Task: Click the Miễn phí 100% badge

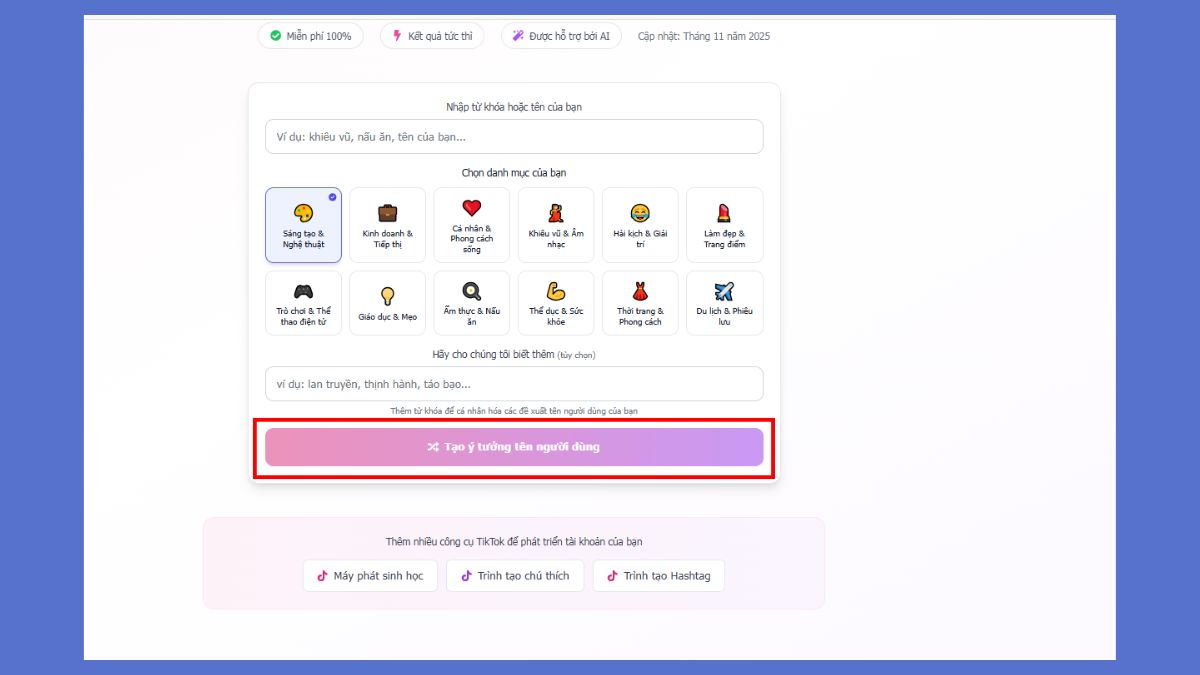Action: point(310,36)
